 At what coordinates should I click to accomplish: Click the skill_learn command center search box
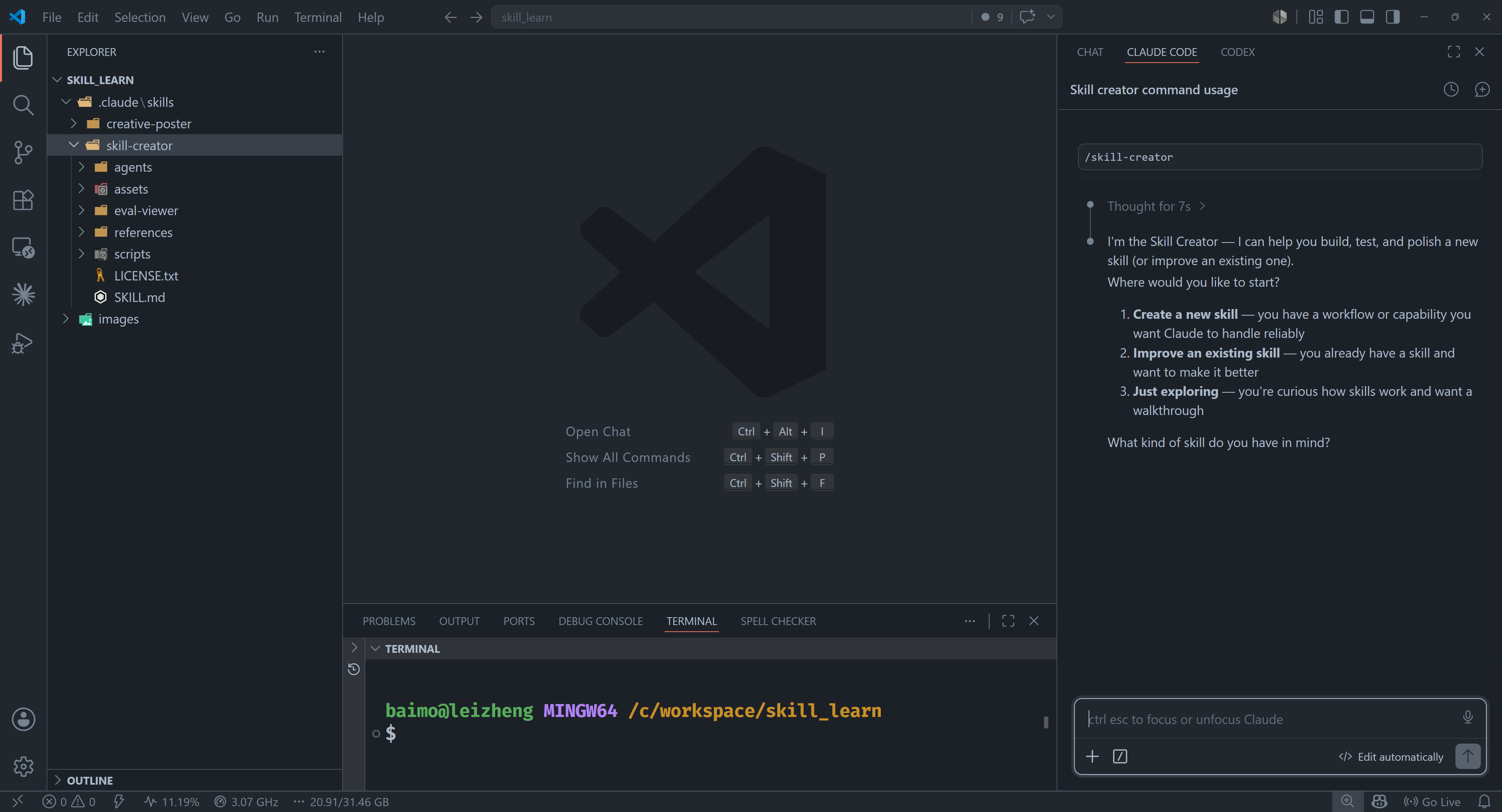[x=732, y=17]
